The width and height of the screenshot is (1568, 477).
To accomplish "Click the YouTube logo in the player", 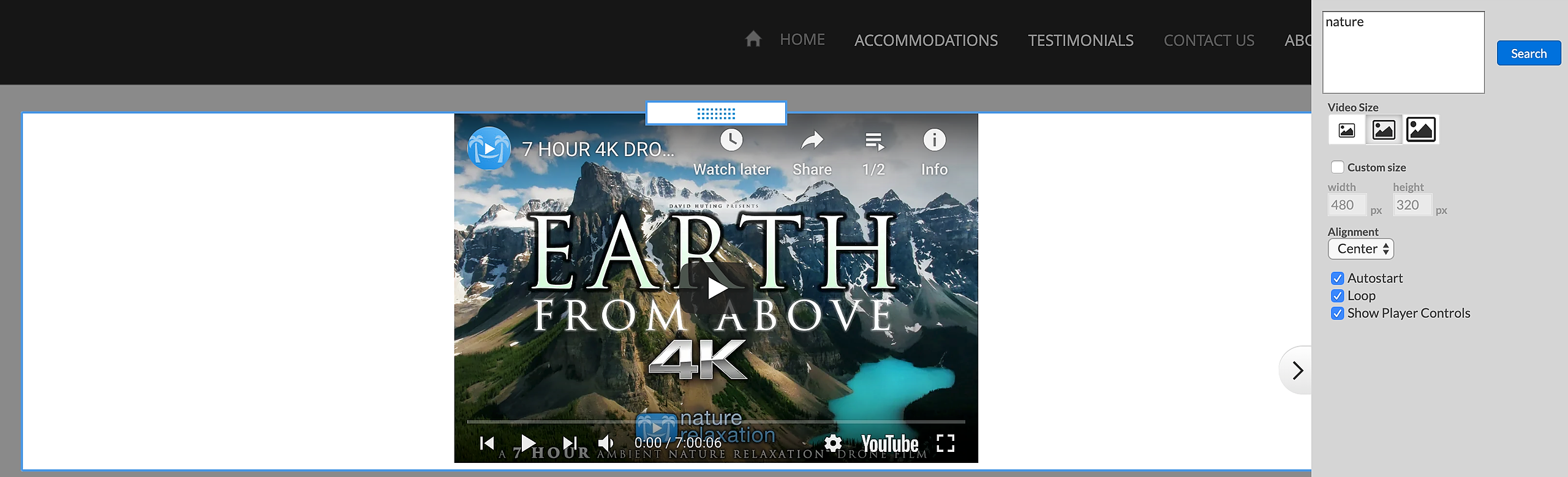I will pos(890,443).
